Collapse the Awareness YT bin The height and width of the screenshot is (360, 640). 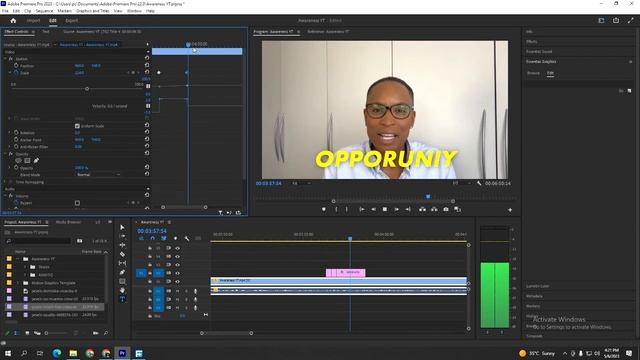18,259
